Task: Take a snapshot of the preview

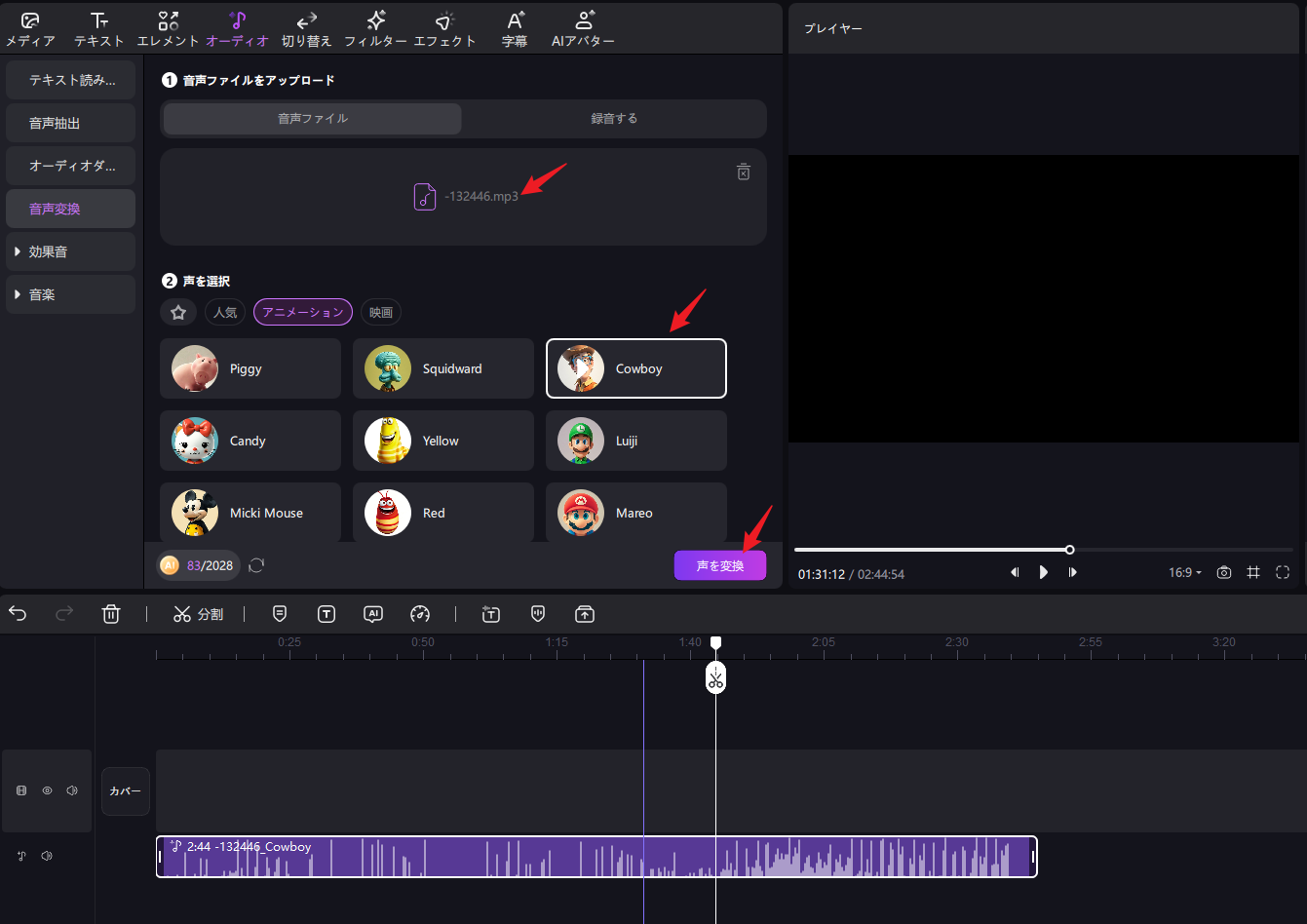Action: [1224, 572]
